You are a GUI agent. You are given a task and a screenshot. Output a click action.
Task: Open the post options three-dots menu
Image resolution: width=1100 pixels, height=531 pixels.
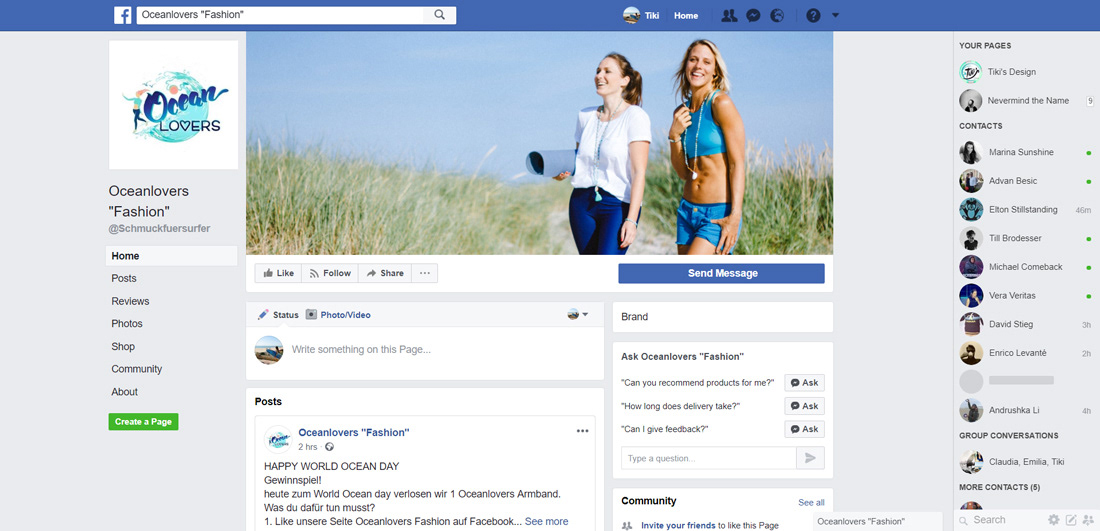(582, 431)
